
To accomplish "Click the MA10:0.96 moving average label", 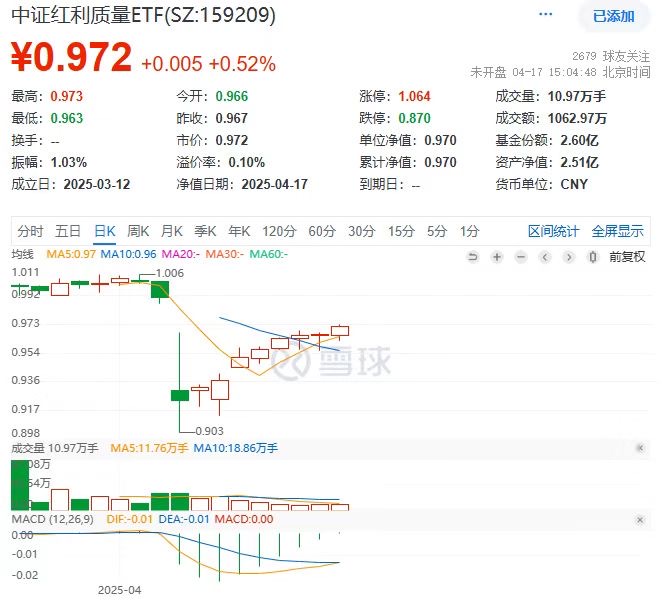I will coord(128,254).
